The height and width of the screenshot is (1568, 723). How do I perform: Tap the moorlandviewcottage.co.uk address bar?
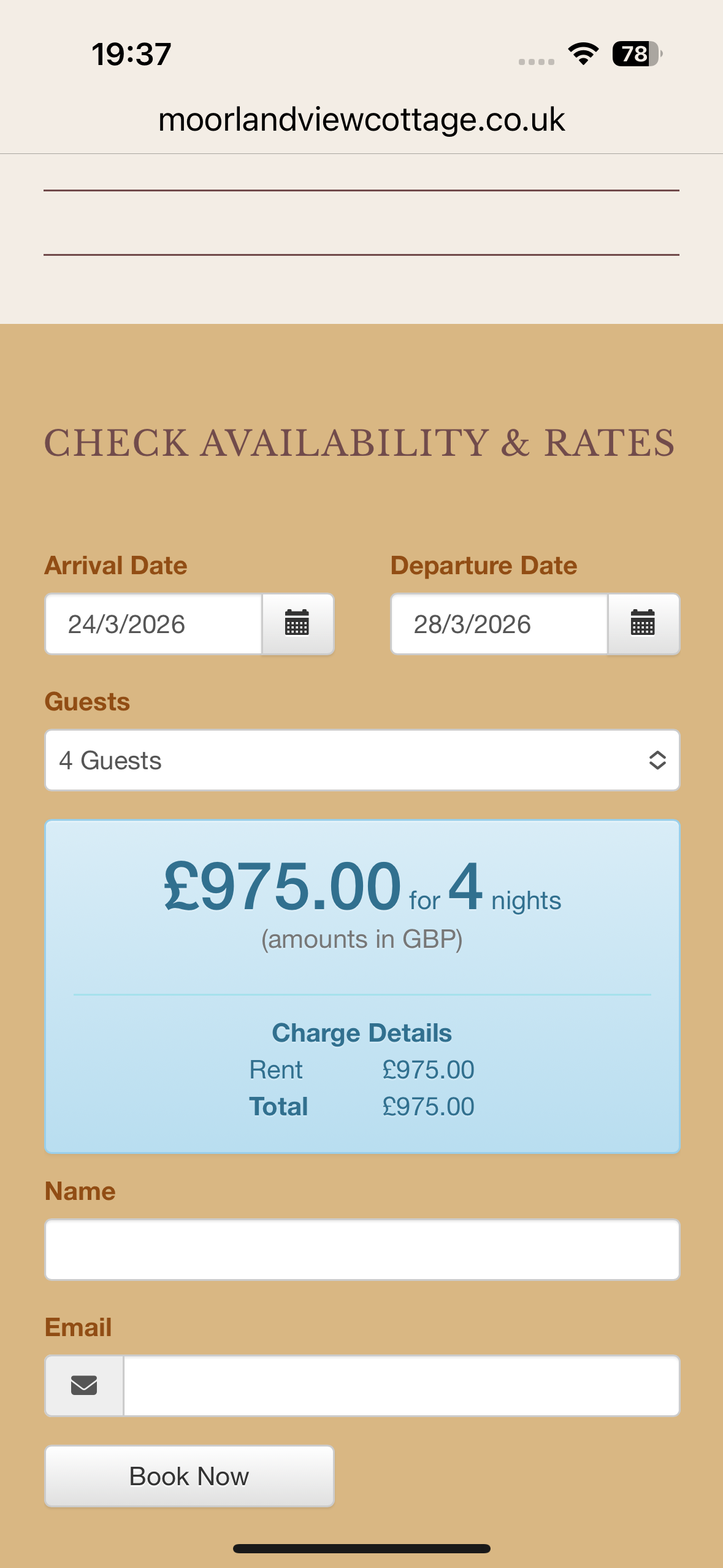pyautogui.click(x=361, y=120)
